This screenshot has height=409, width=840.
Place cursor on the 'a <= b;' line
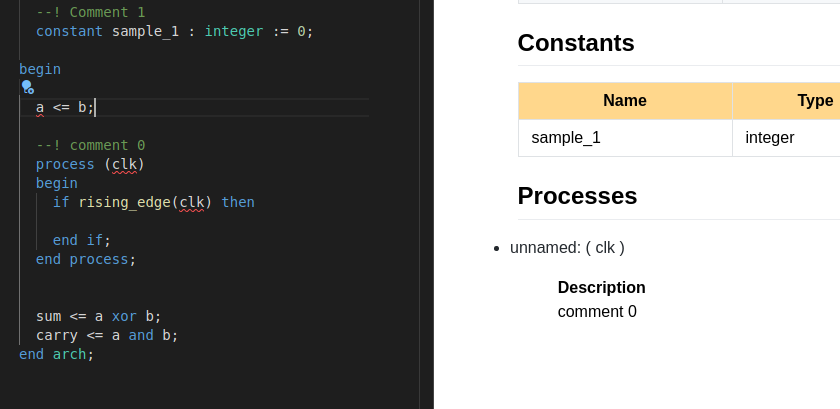[65, 107]
